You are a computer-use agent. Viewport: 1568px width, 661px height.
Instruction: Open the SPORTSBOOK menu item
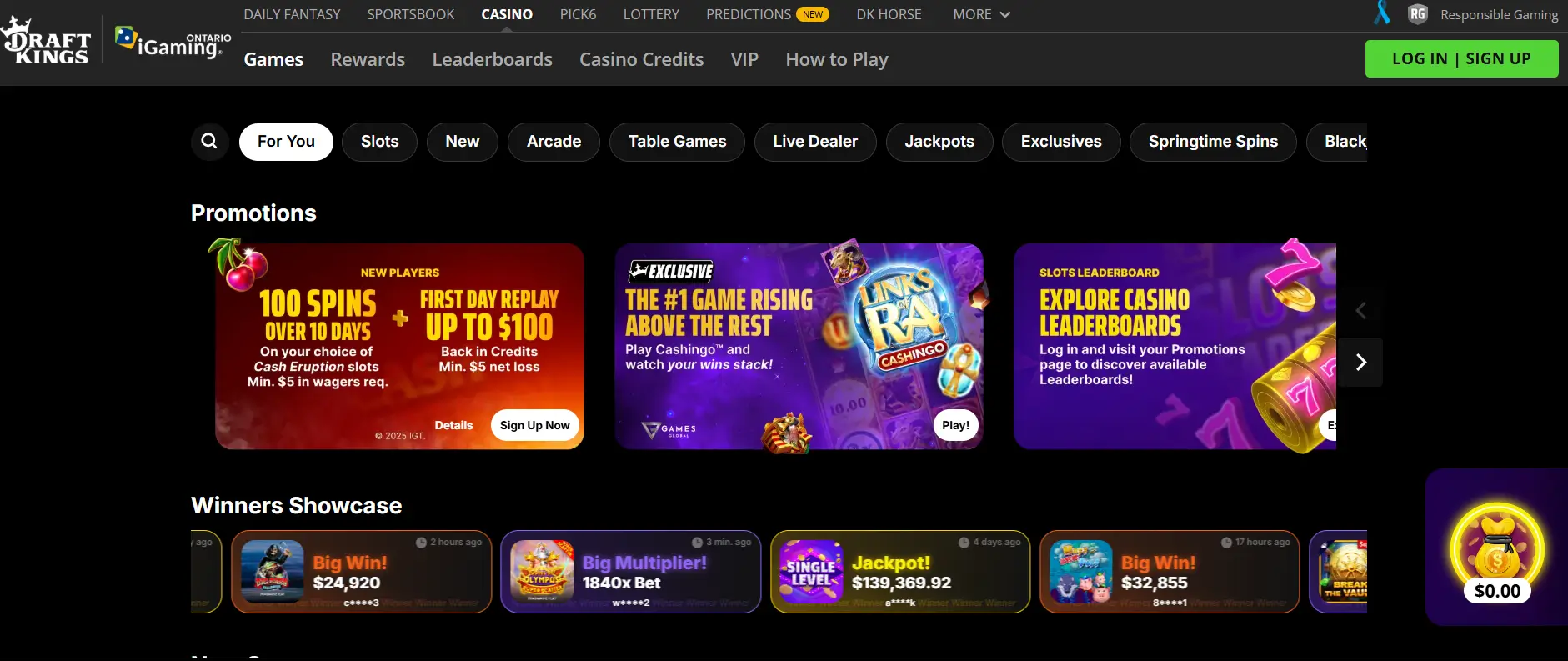[x=411, y=14]
